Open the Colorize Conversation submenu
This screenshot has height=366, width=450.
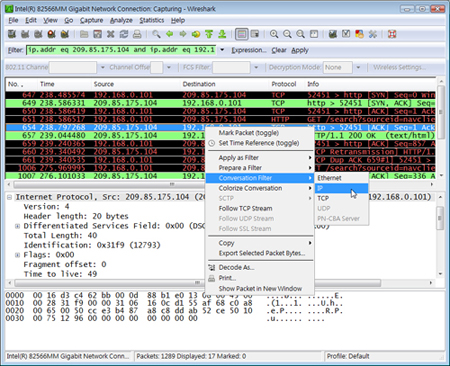tap(260, 188)
